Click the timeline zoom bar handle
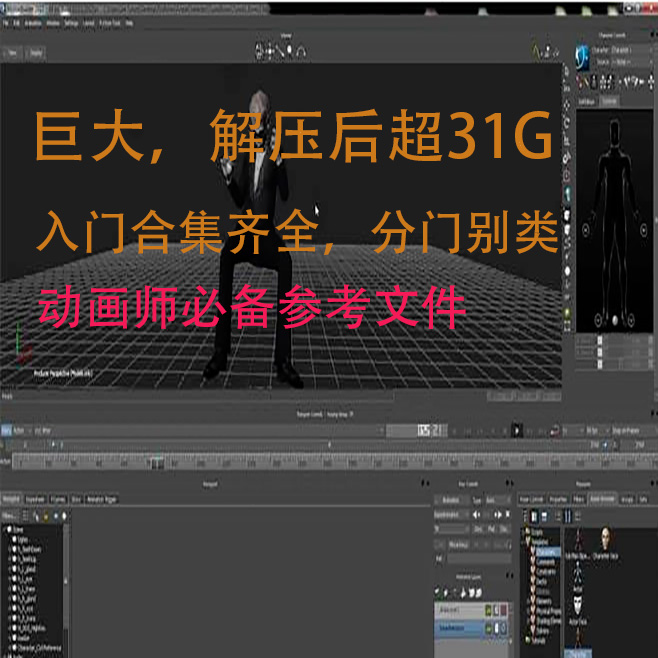This screenshot has height=658, width=658. point(329,444)
